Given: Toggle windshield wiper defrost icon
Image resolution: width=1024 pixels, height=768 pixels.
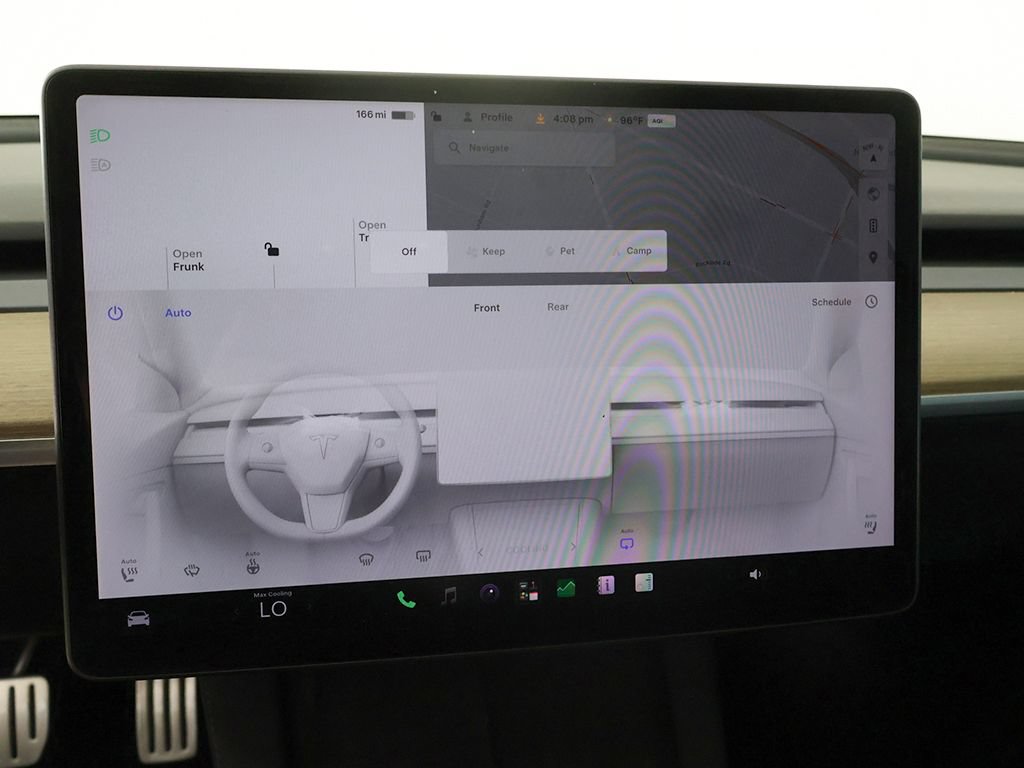Looking at the screenshot, I should 191,570.
